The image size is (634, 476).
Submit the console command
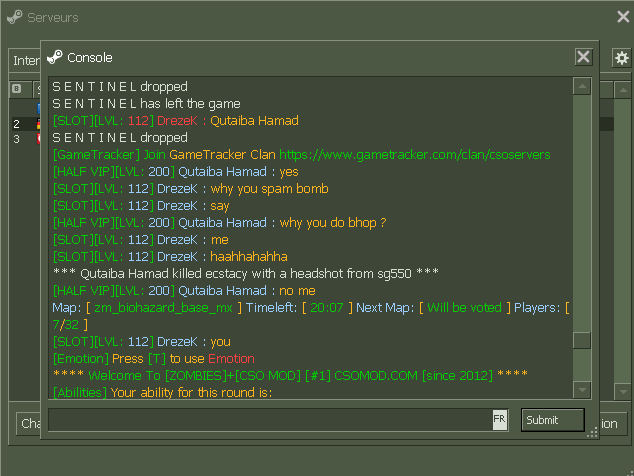pyautogui.click(x=552, y=420)
